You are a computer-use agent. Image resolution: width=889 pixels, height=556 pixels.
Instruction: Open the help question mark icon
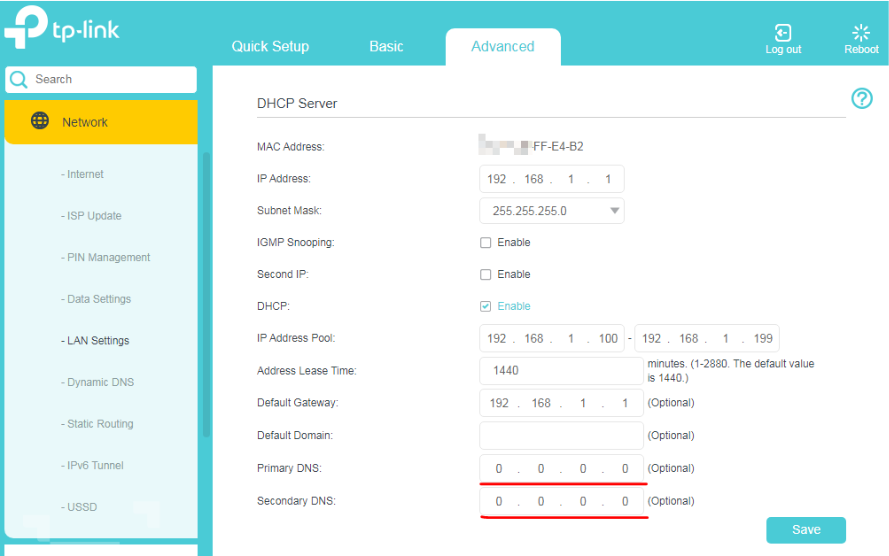coord(861,98)
